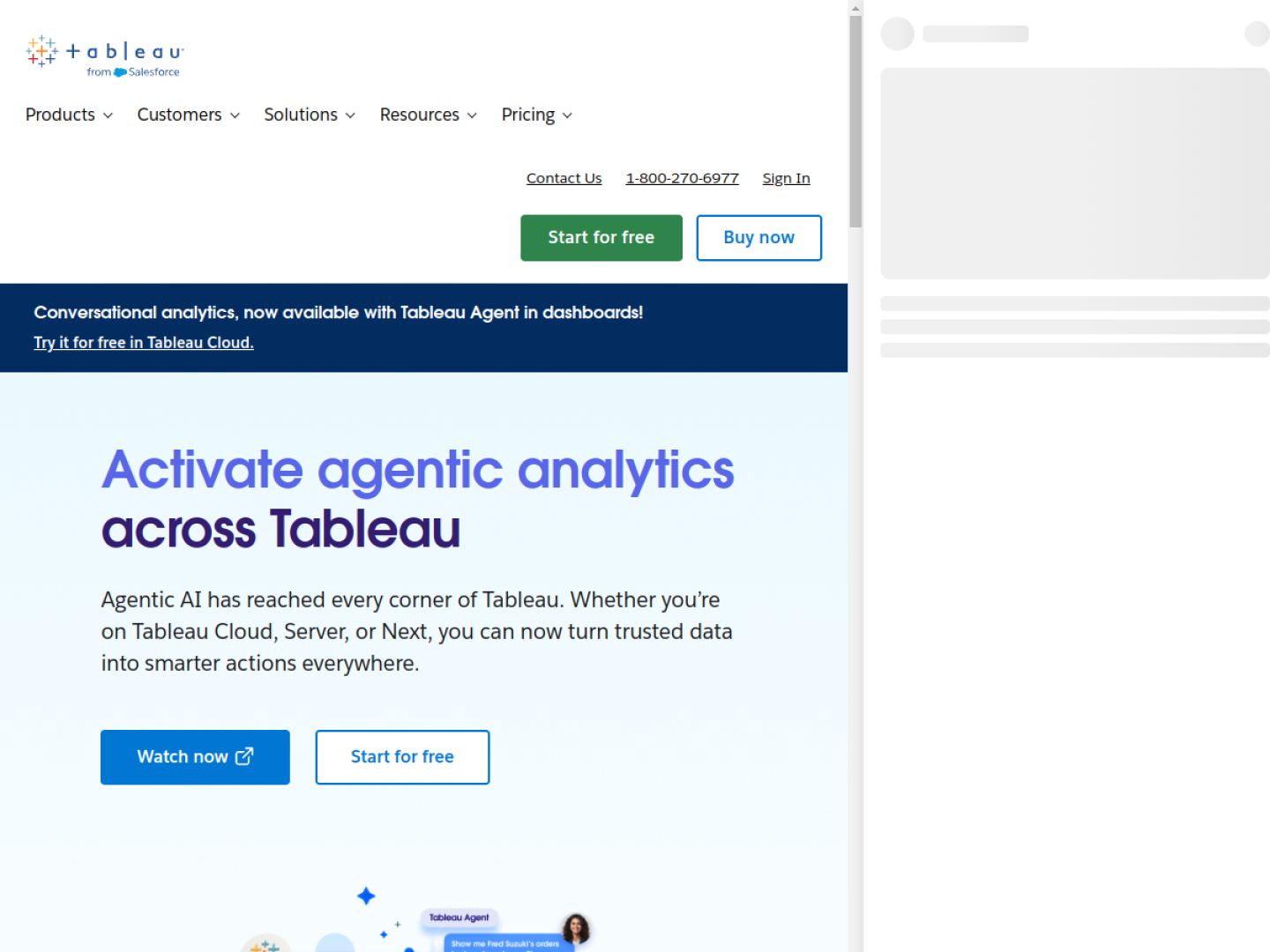Click the Agentic AI description paragraph
Screen dimensions: 1270x952
click(x=416, y=631)
